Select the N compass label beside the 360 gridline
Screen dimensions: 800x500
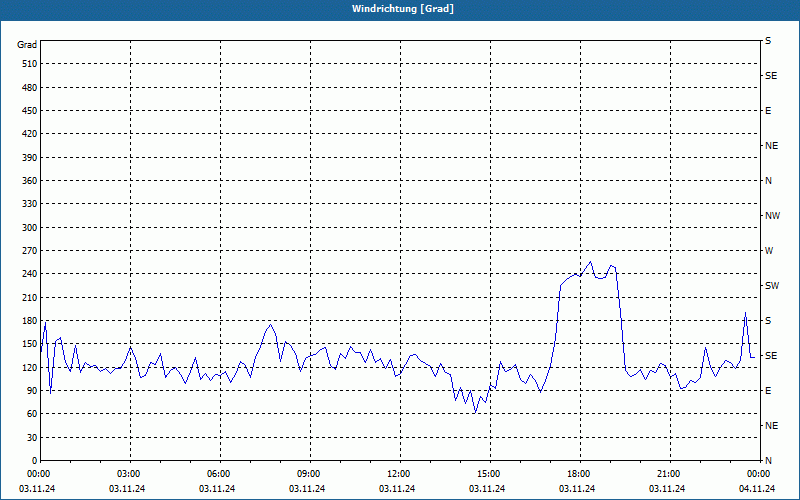[769, 181]
